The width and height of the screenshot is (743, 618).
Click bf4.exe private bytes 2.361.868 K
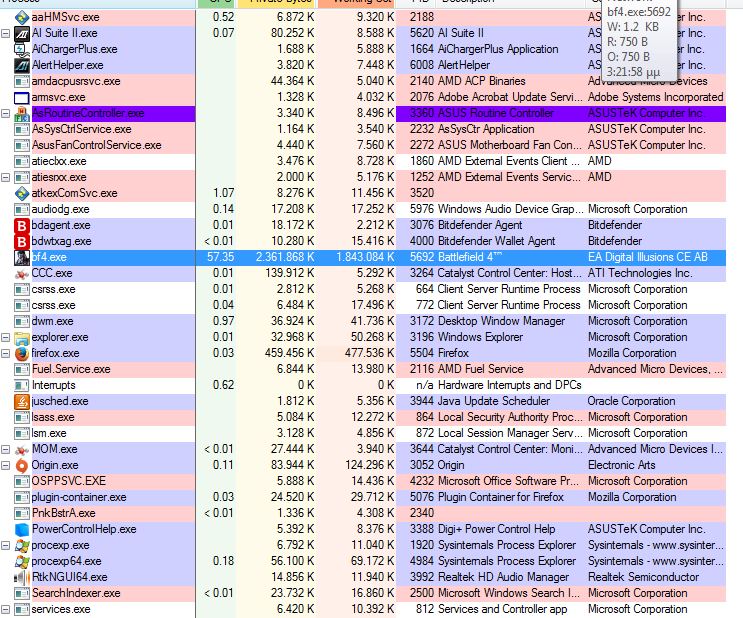click(x=285, y=257)
